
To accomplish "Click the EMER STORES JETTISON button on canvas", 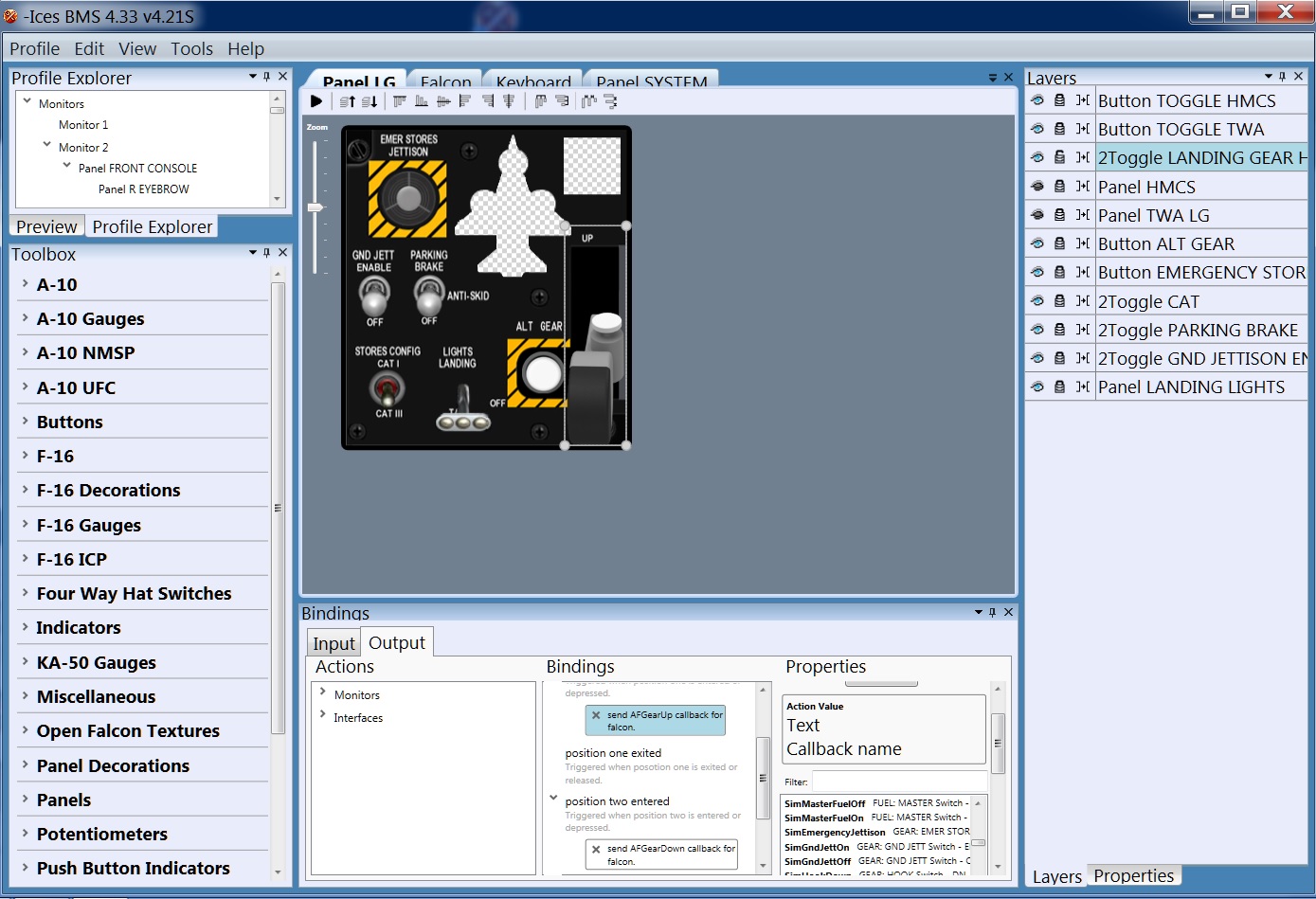I will click(x=407, y=198).
